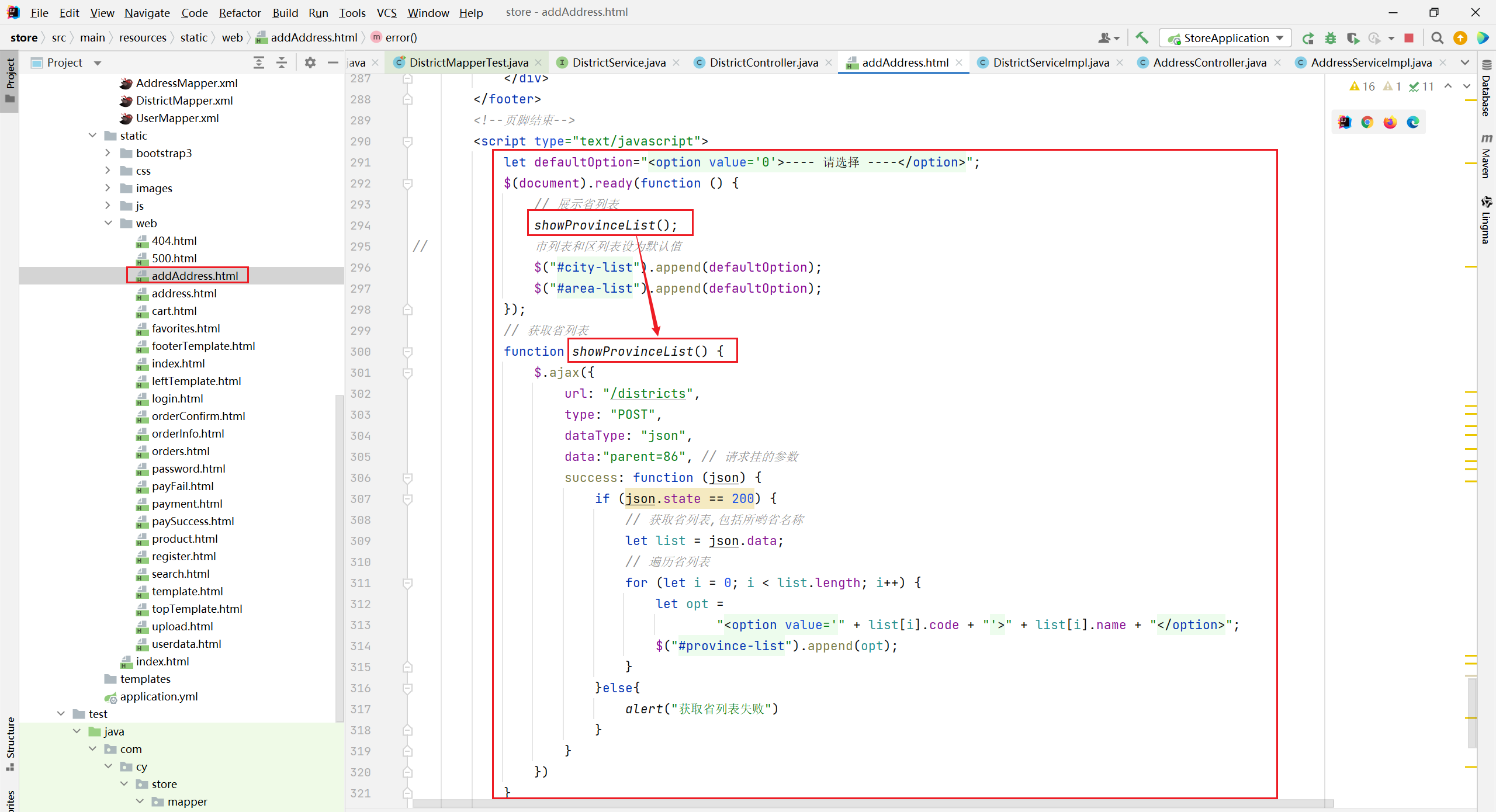Expand the bootstrap3 folder
Viewport: 1496px width, 812px height.
click(x=108, y=153)
